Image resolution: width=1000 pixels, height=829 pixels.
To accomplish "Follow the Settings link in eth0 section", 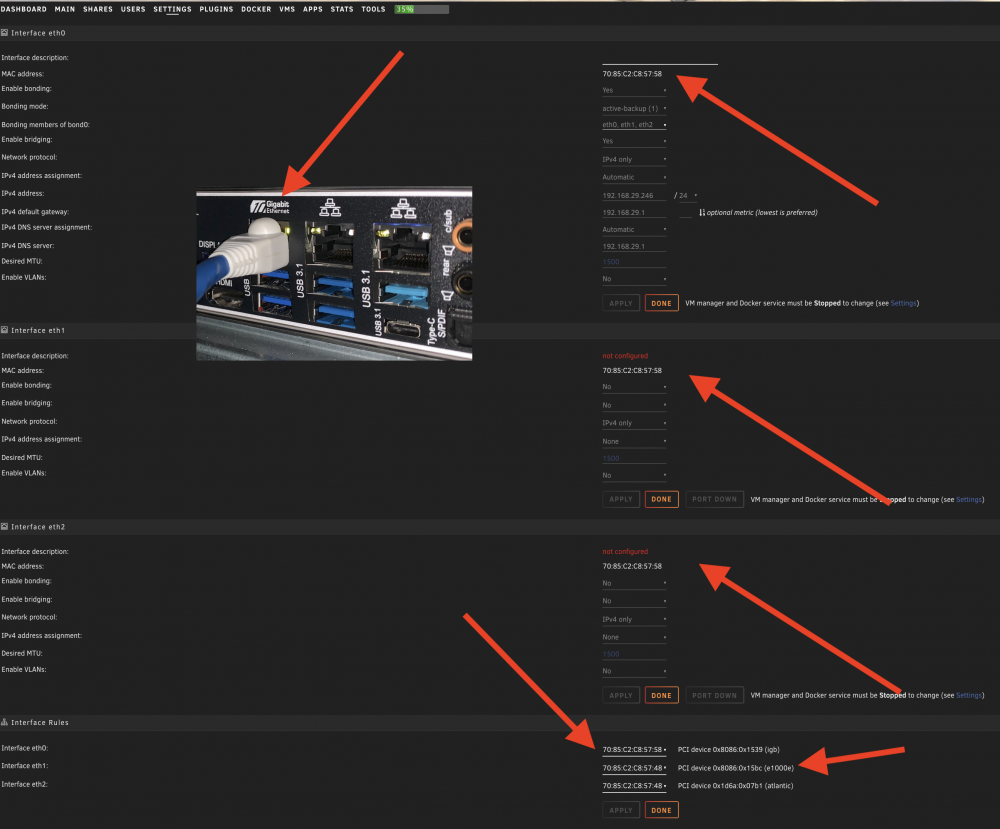I will coord(903,304).
